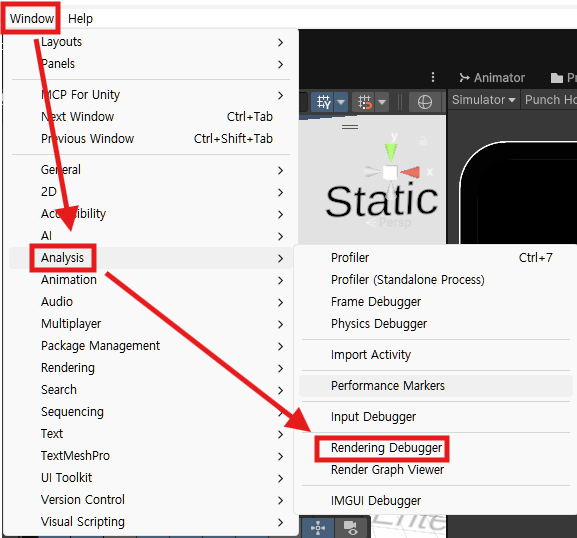Select Next Window menu entry
This screenshot has width=577, height=538.
151,117
